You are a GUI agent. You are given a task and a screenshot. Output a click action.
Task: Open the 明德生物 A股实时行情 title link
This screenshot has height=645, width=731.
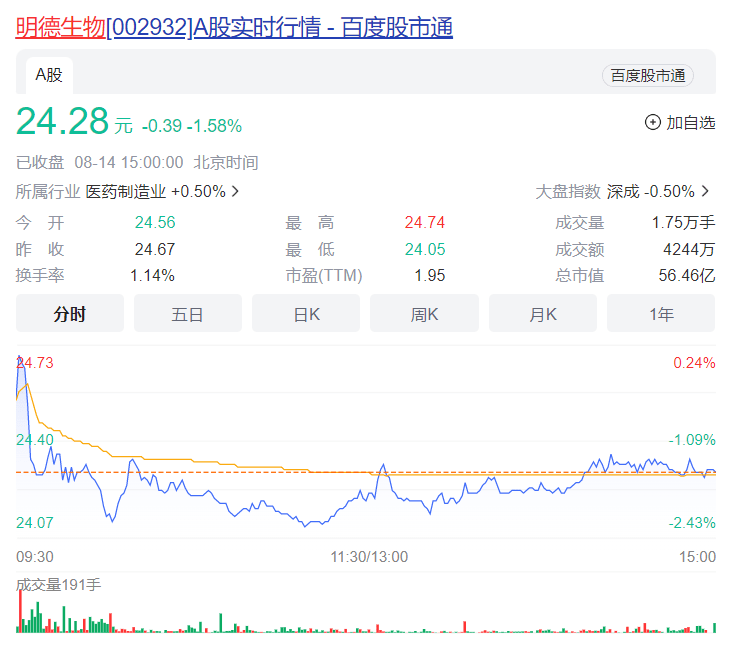coord(234,28)
